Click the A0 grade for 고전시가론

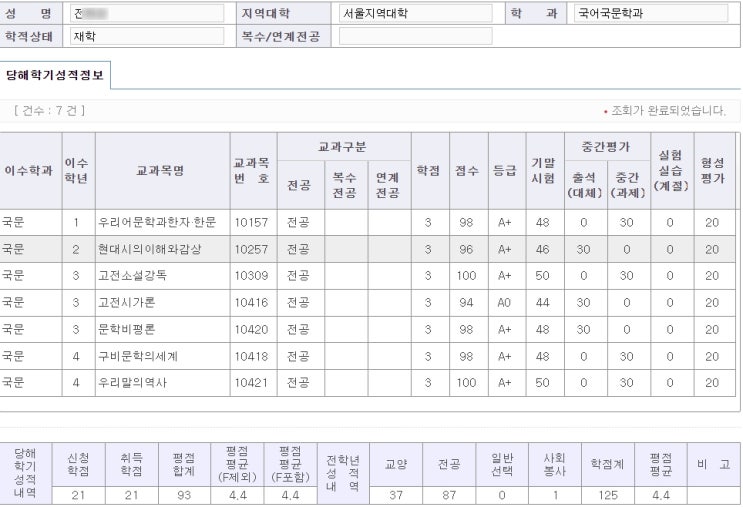pyautogui.click(x=505, y=302)
